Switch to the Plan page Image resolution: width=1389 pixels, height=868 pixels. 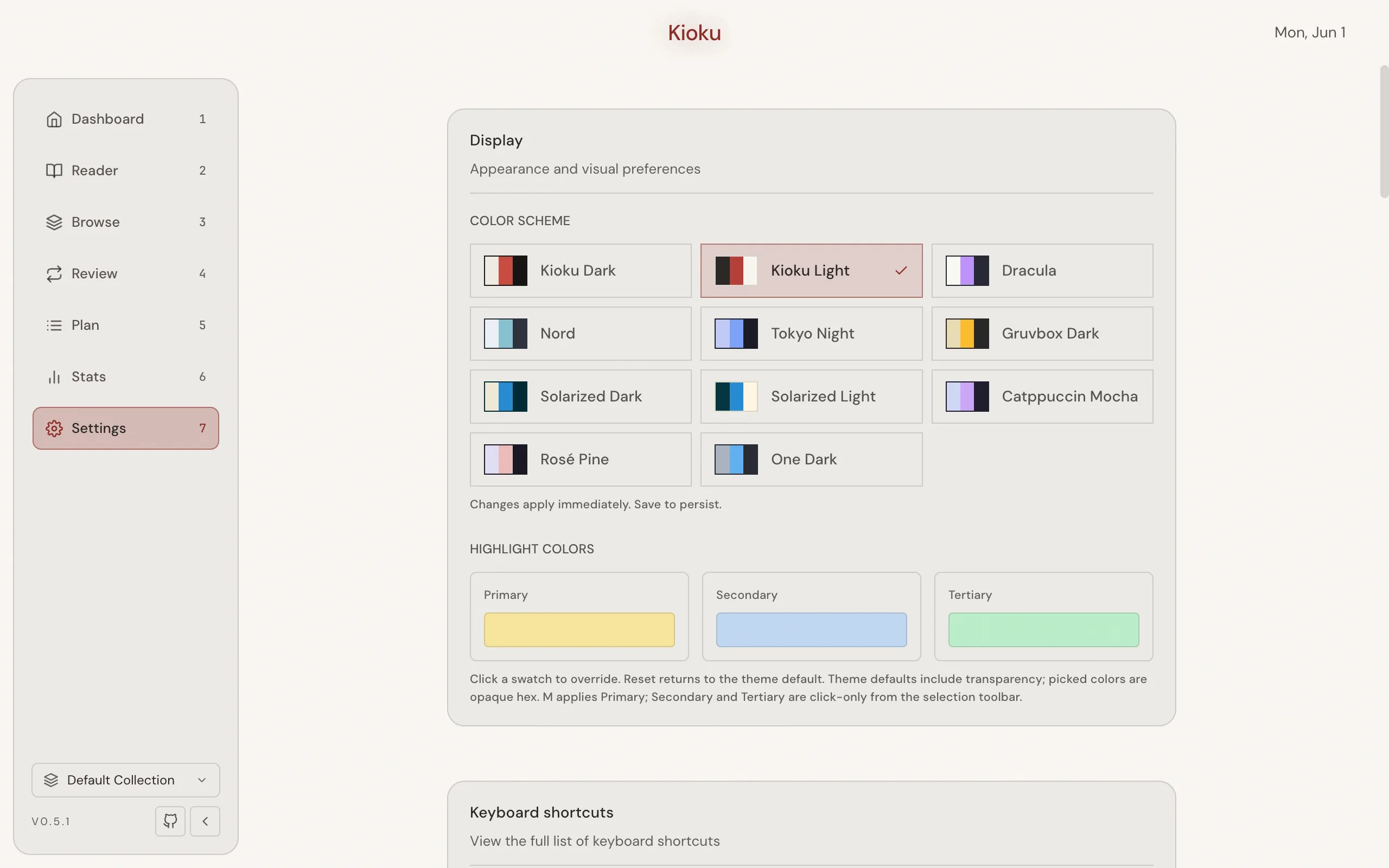pyautogui.click(x=126, y=325)
